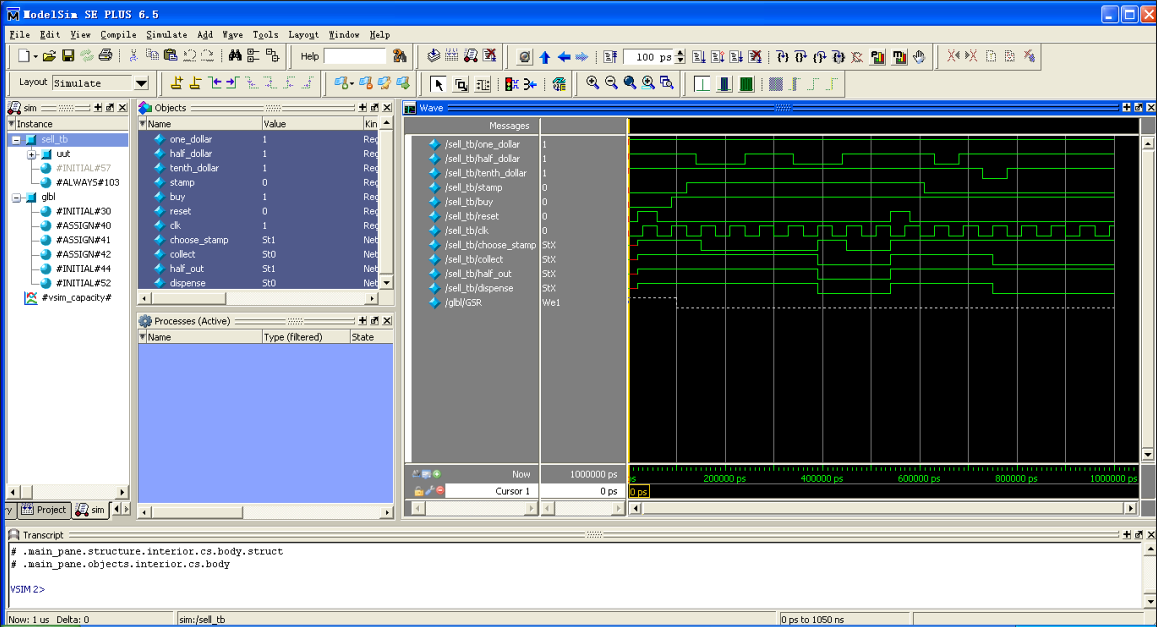Screen dimensions: 1157x627
Task: Choose the arrow Select Mode tool
Action: pos(438,84)
